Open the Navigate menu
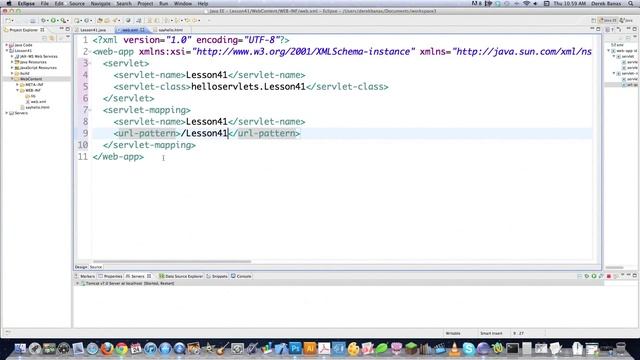 pyautogui.click(x=100, y=4)
